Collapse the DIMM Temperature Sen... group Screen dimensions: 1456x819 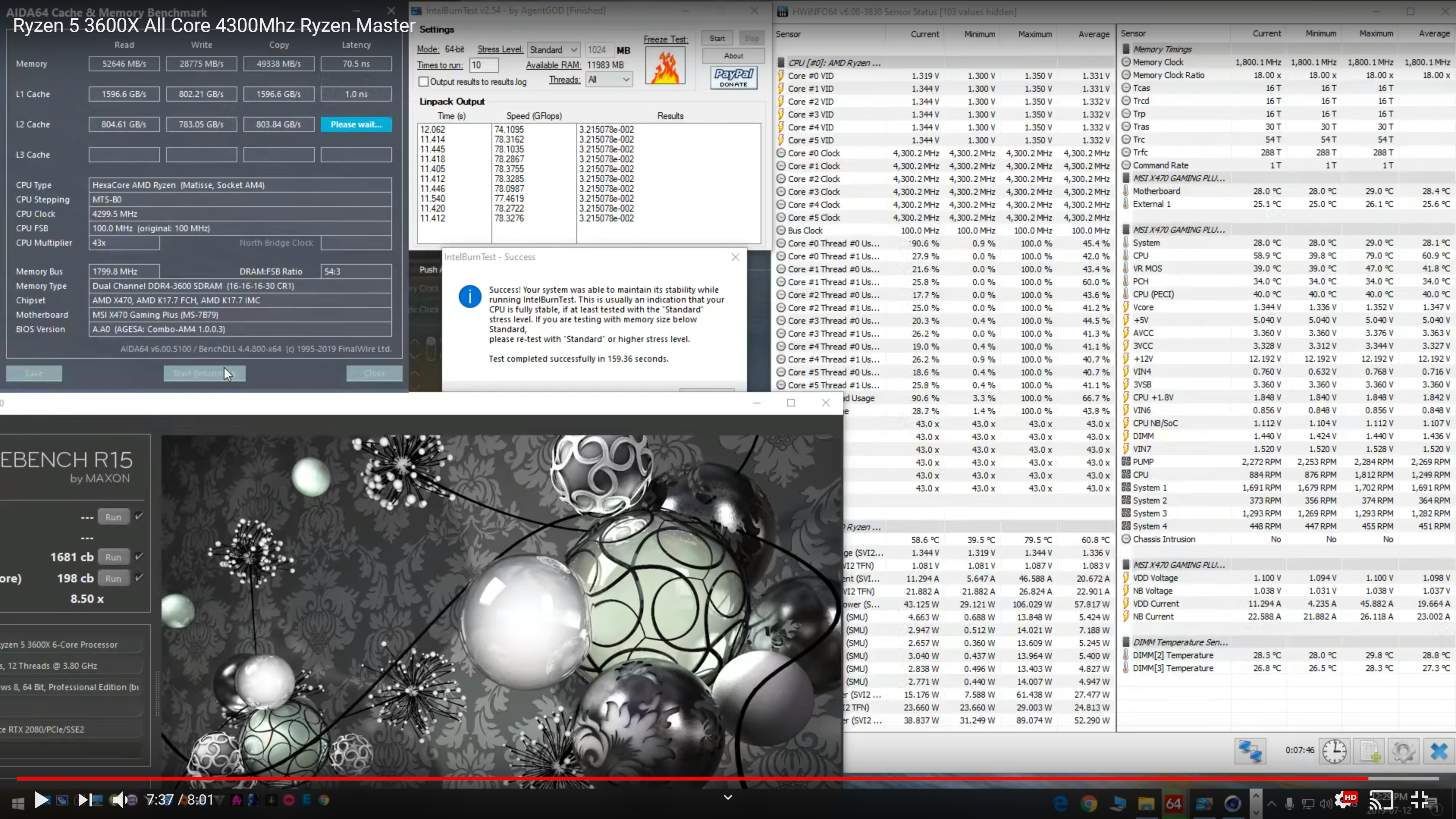(x=1126, y=642)
